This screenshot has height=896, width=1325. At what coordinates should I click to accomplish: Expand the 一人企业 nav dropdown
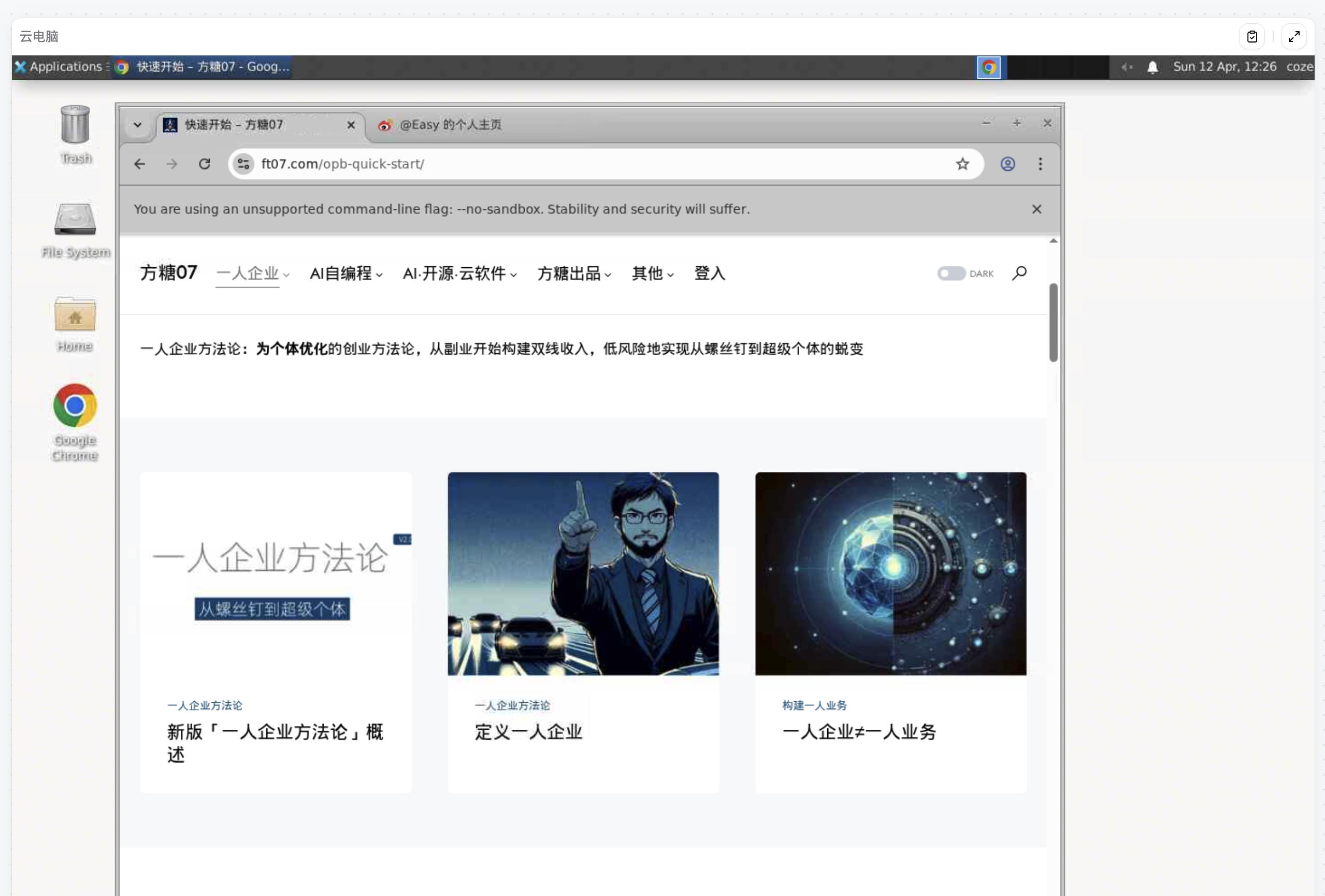point(253,273)
